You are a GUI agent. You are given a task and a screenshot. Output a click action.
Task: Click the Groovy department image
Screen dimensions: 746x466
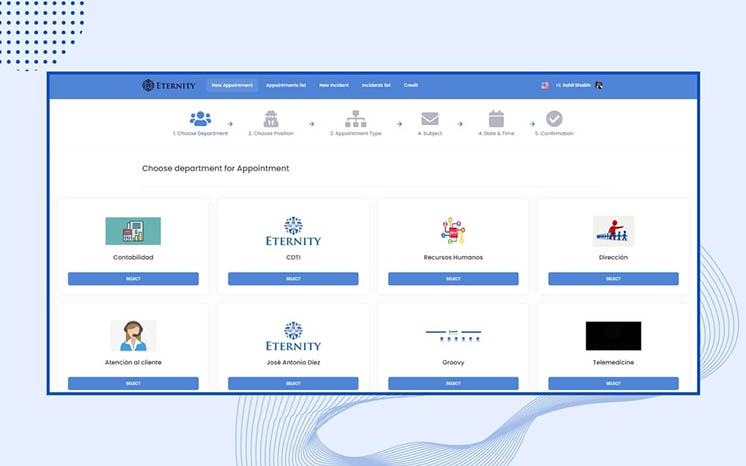point(453,336)
